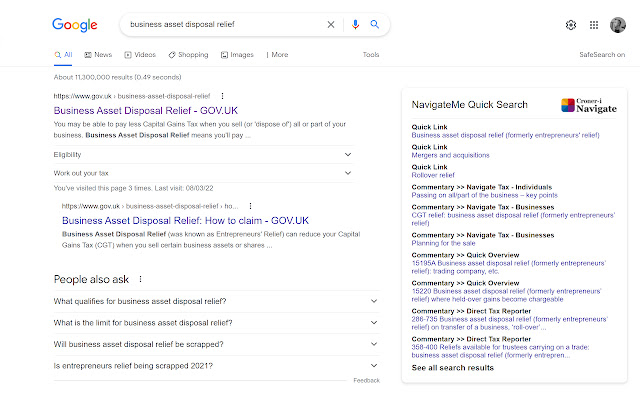Open 15195A Business asset disposal relief link

tap(509, 267)
